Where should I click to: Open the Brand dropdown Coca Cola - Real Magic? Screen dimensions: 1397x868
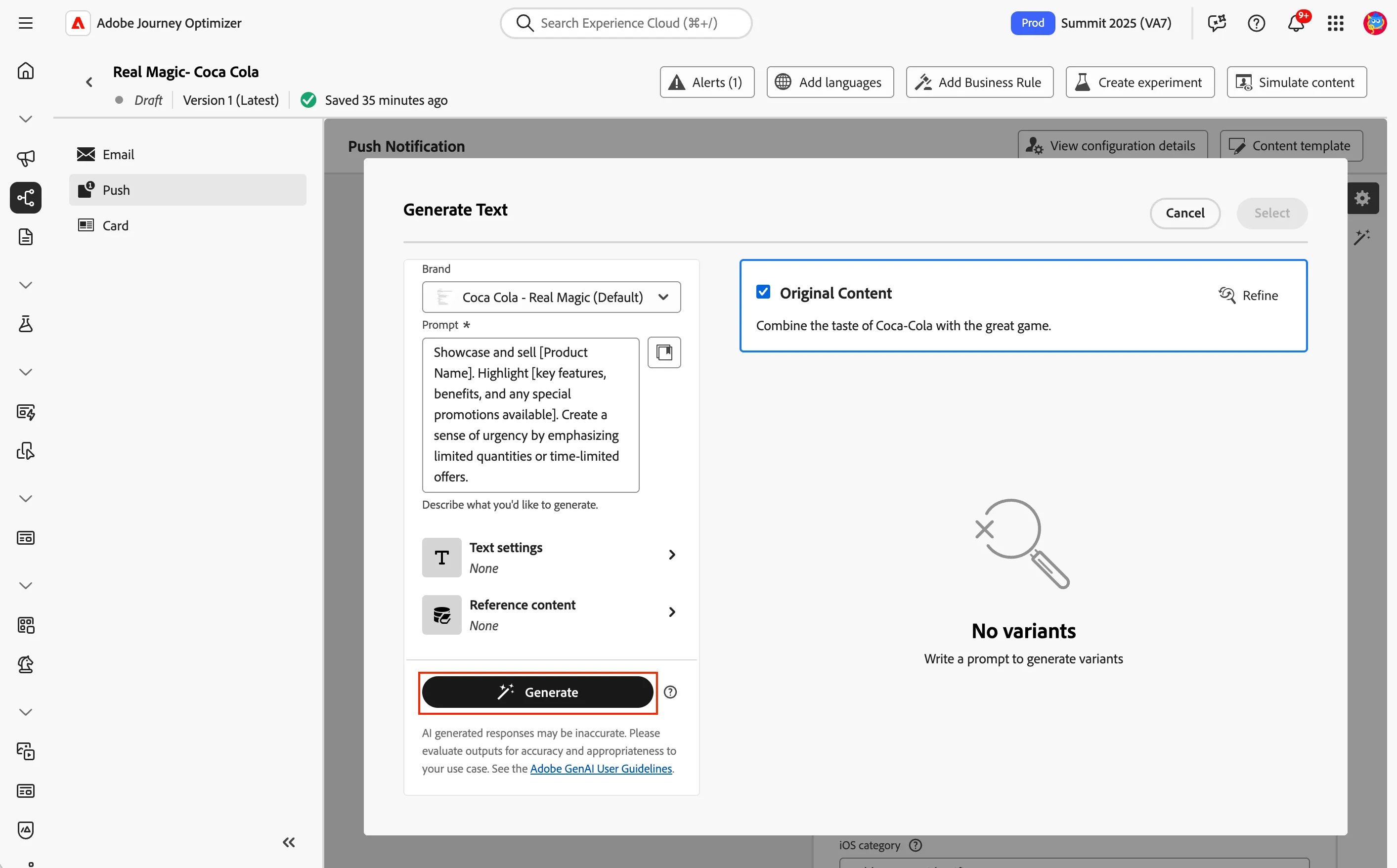(551, 298)
